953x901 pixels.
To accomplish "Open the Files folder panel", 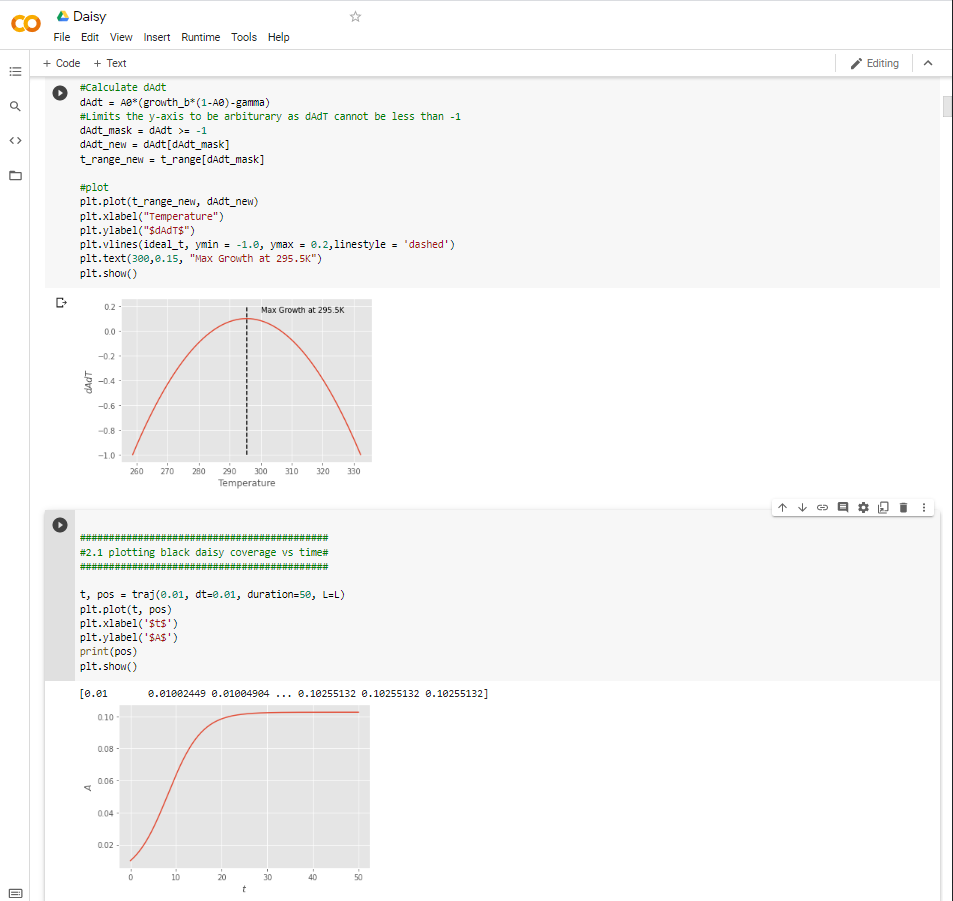I will (15, 176).
